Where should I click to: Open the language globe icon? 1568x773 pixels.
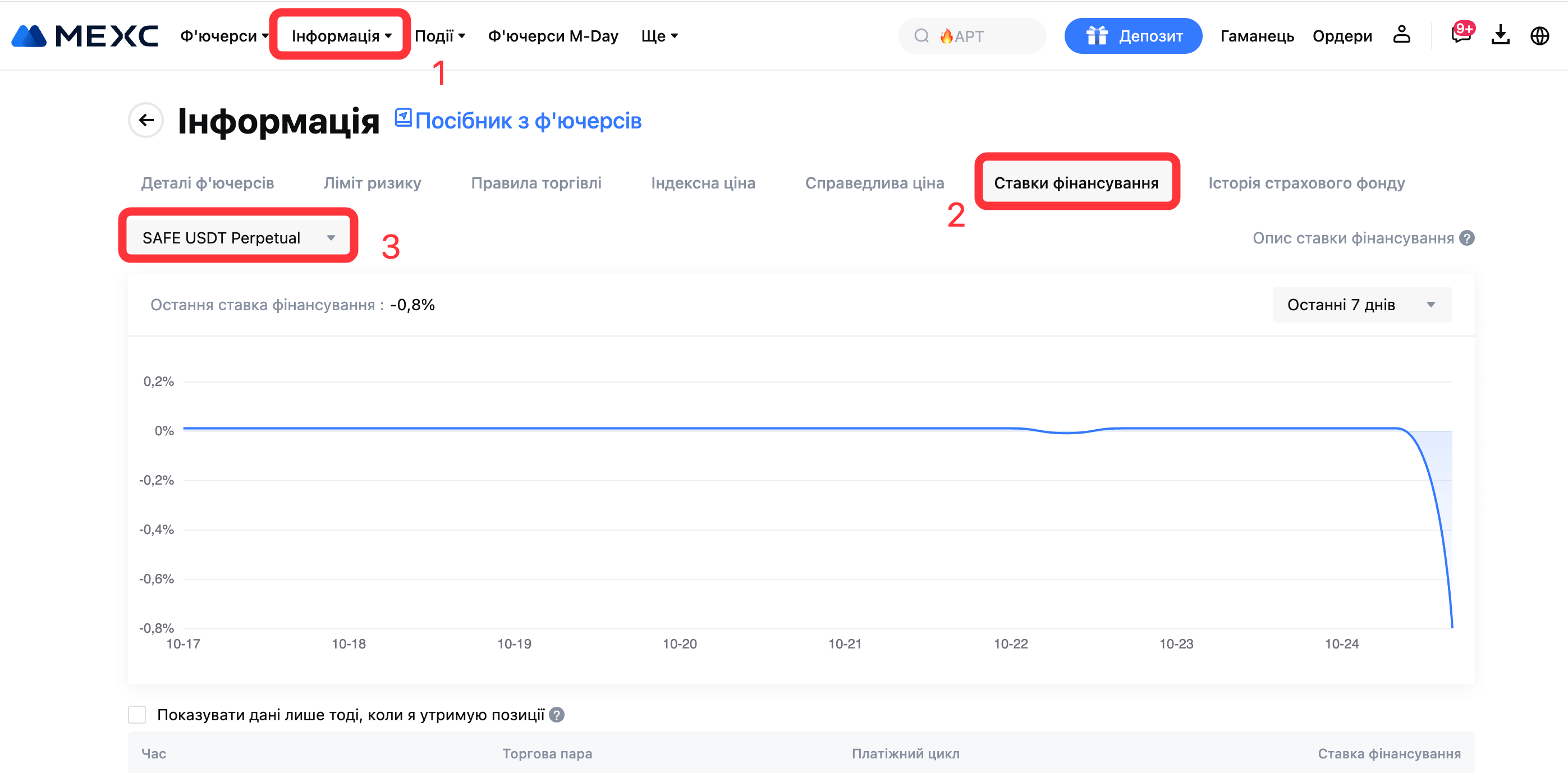(x=1539, y=36)
